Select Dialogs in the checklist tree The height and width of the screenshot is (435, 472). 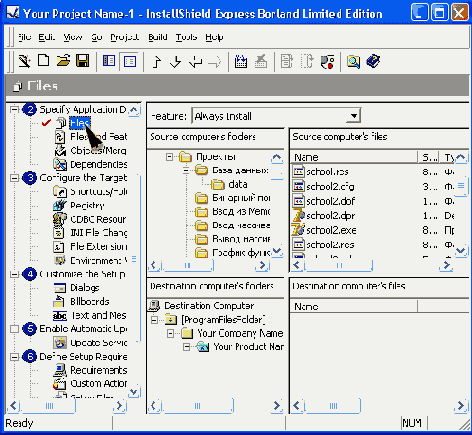click(x=84, y=287)
